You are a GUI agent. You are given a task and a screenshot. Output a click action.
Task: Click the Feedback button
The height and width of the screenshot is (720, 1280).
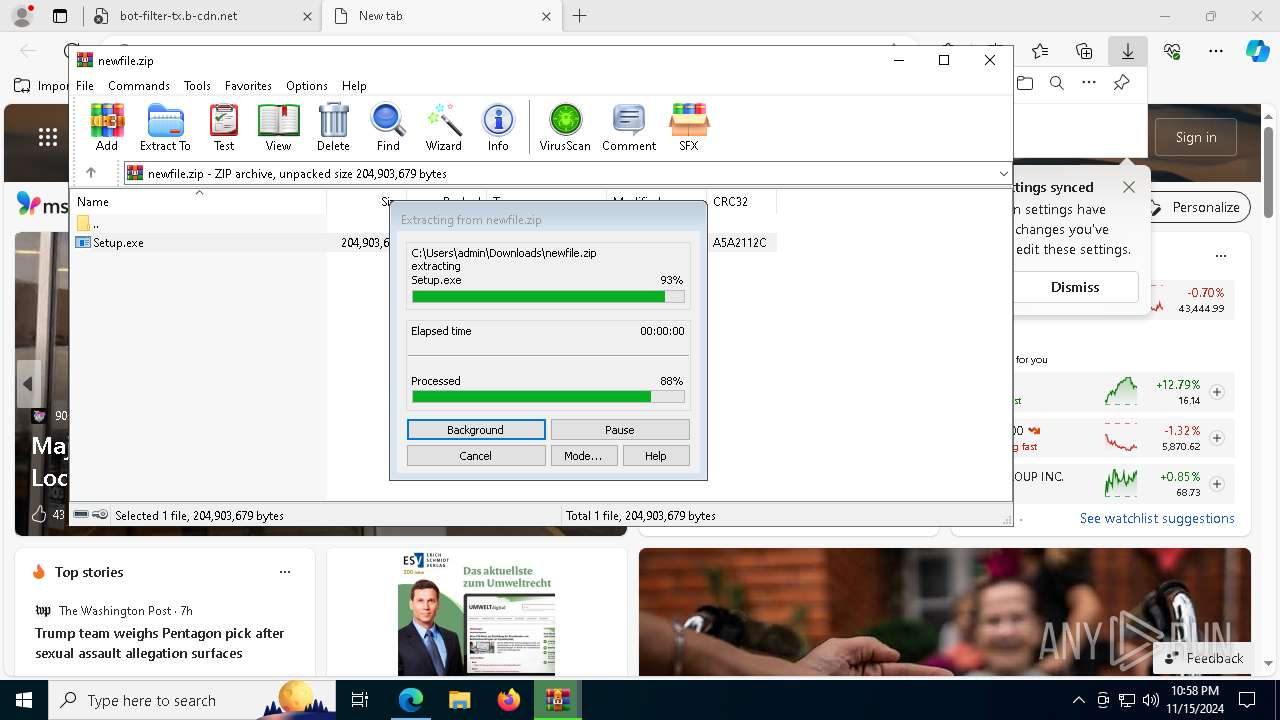pos(1203,658)
